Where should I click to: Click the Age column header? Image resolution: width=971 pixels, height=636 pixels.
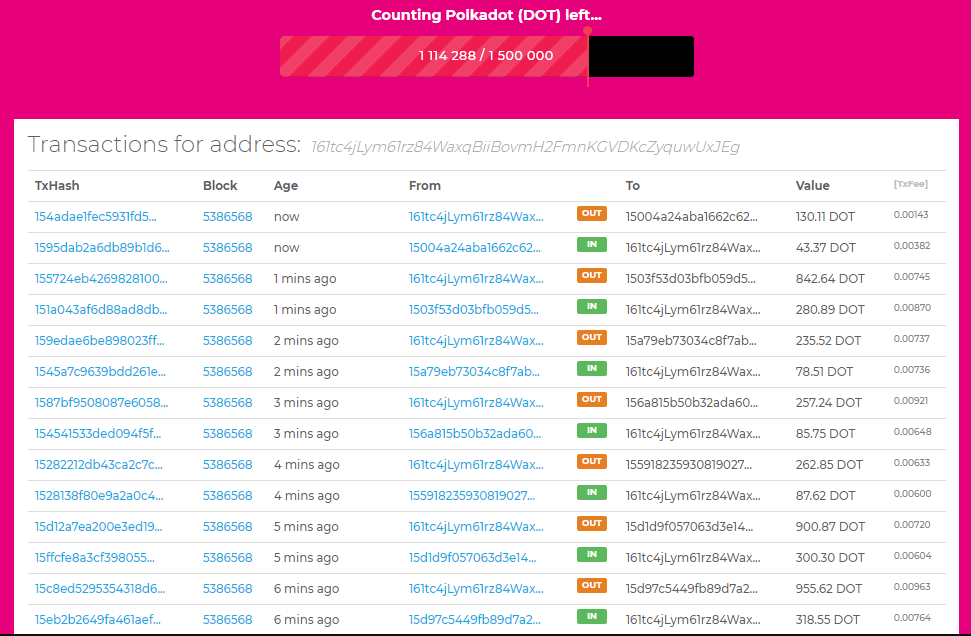pyautogui.click(x=286, y=186)
